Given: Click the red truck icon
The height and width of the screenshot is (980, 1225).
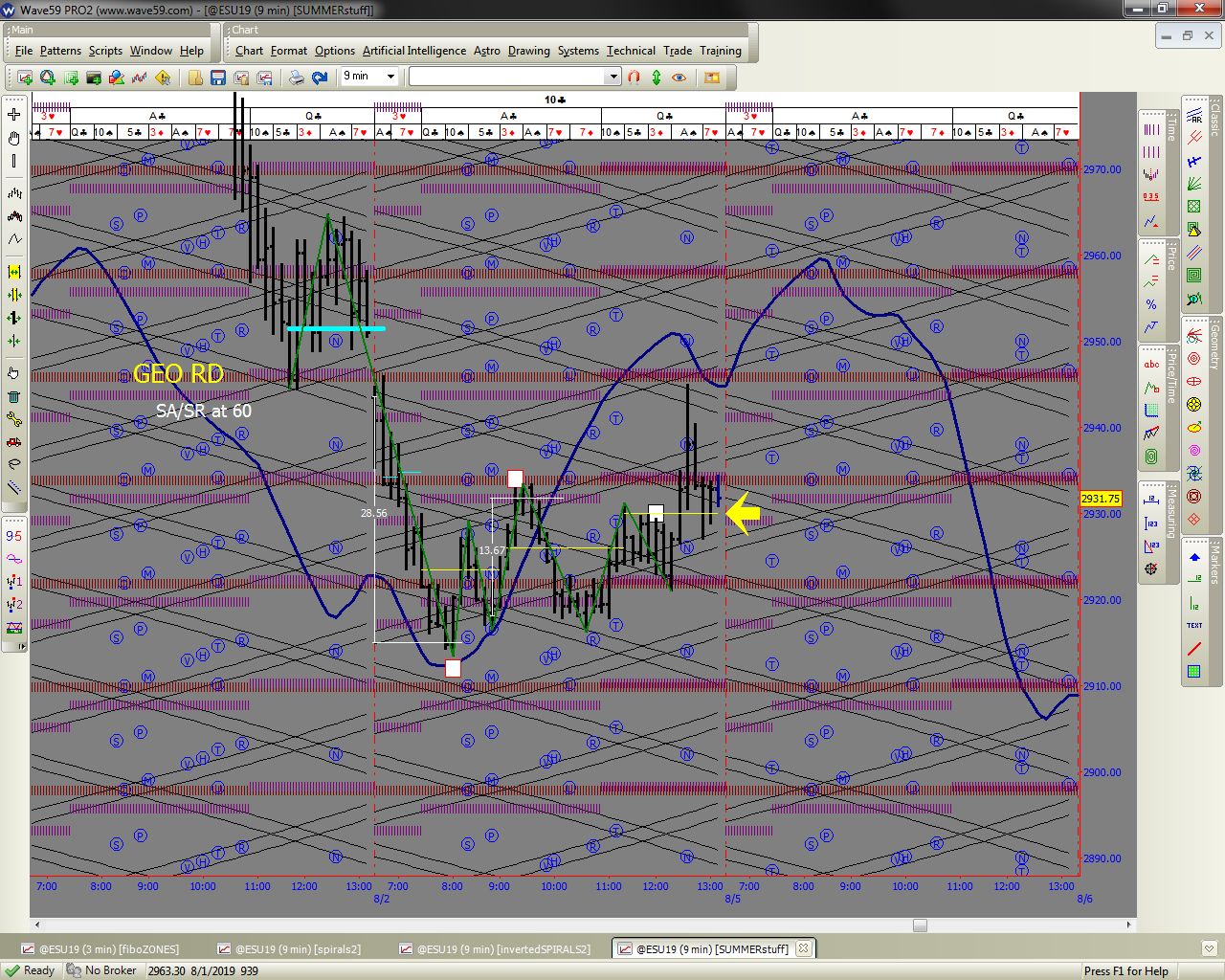Looking at the screenshot, I should [14, 442].
